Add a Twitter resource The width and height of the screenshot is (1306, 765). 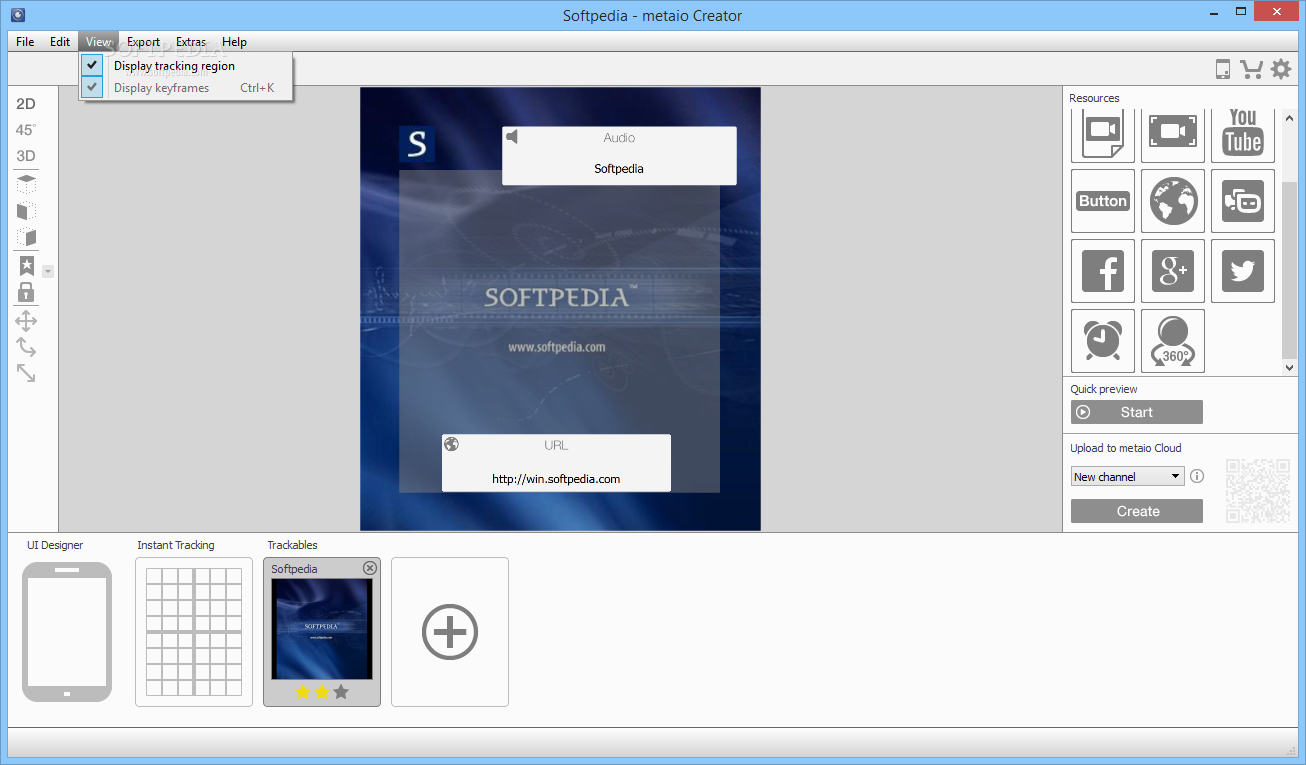1243,271
